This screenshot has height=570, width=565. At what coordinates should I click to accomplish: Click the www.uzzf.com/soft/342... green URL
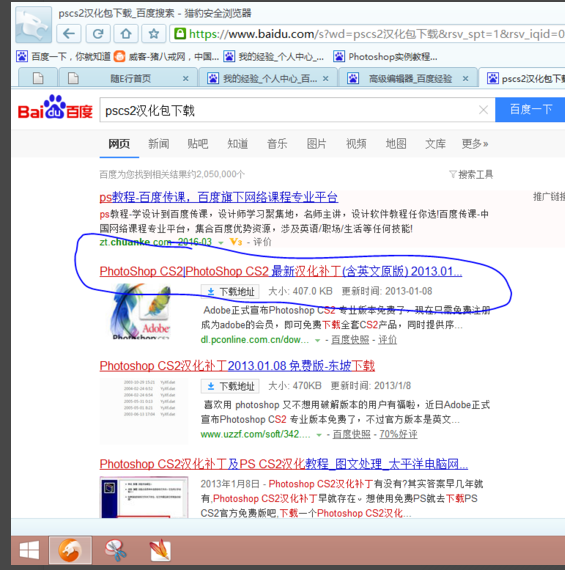pos(255,434)
